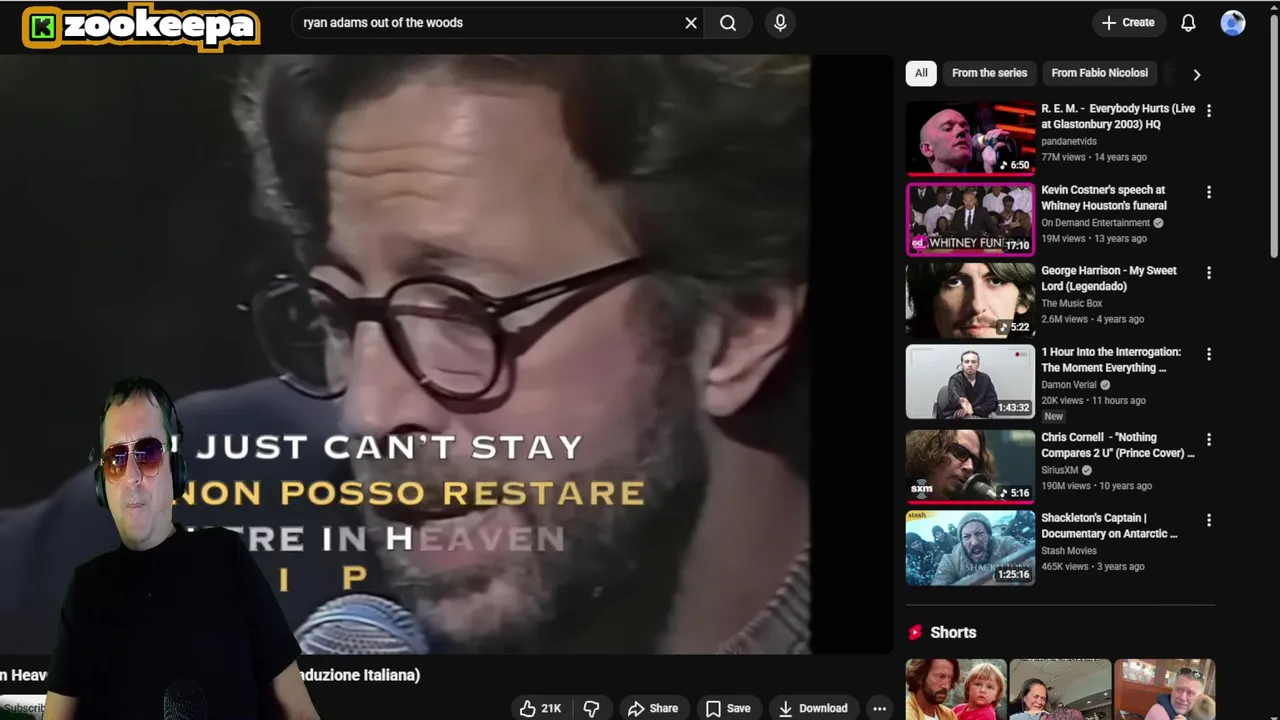Show more filter chips with right arrow

coord(1196,74)
